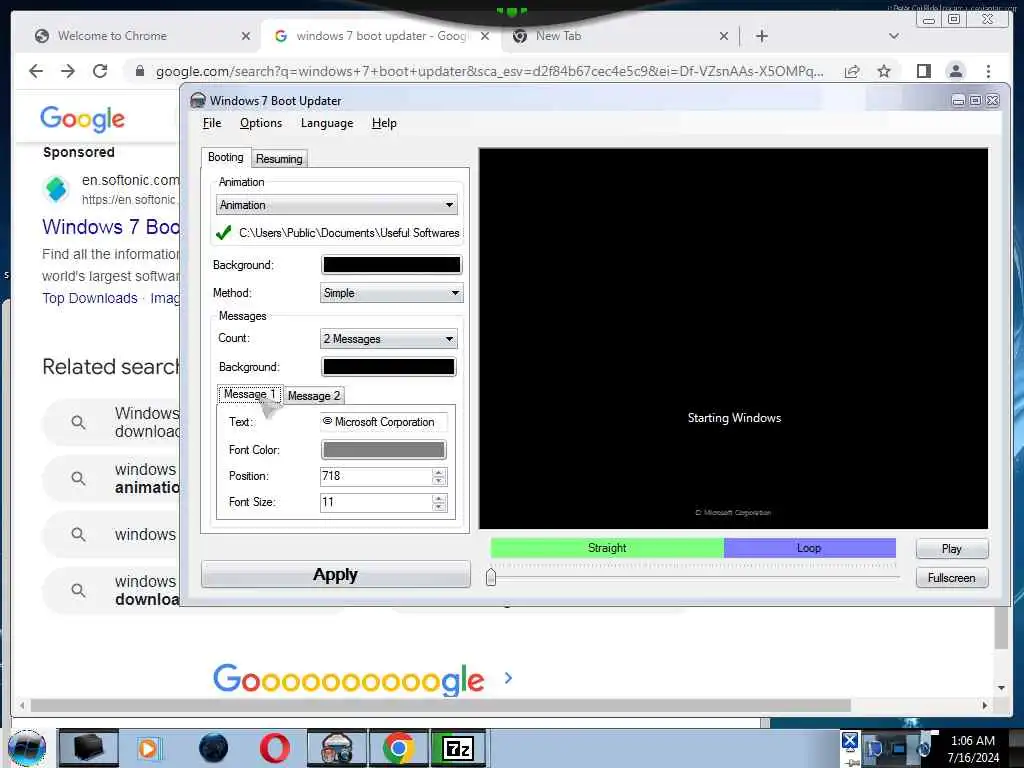Close the Welcome to Chrome tab
The height and width of the screenshot is (768, 1024).
click(x=246, y=36)
